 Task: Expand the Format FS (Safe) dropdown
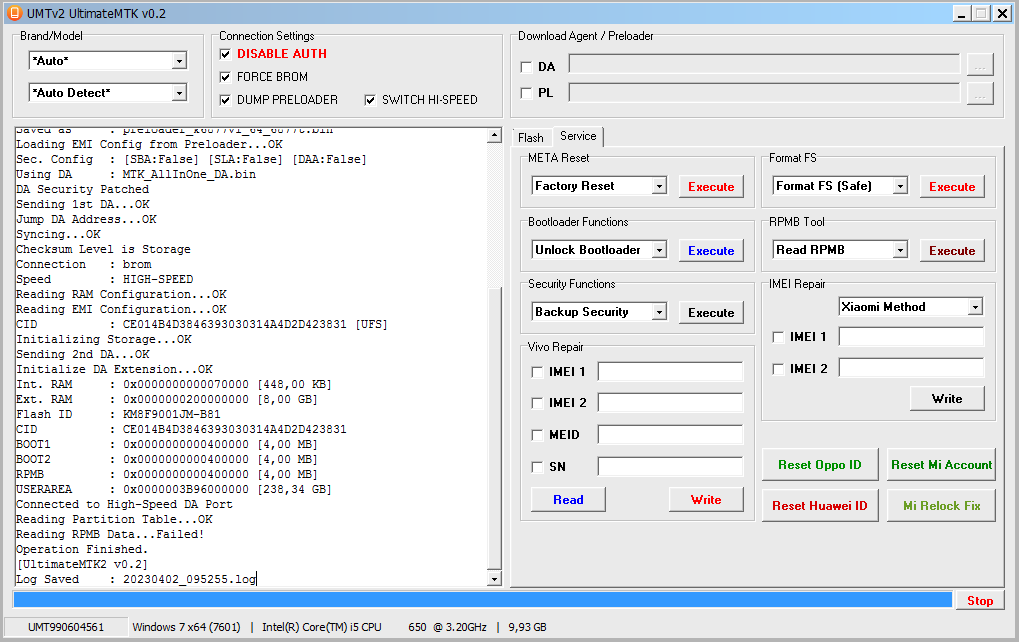tap(900, 186)
